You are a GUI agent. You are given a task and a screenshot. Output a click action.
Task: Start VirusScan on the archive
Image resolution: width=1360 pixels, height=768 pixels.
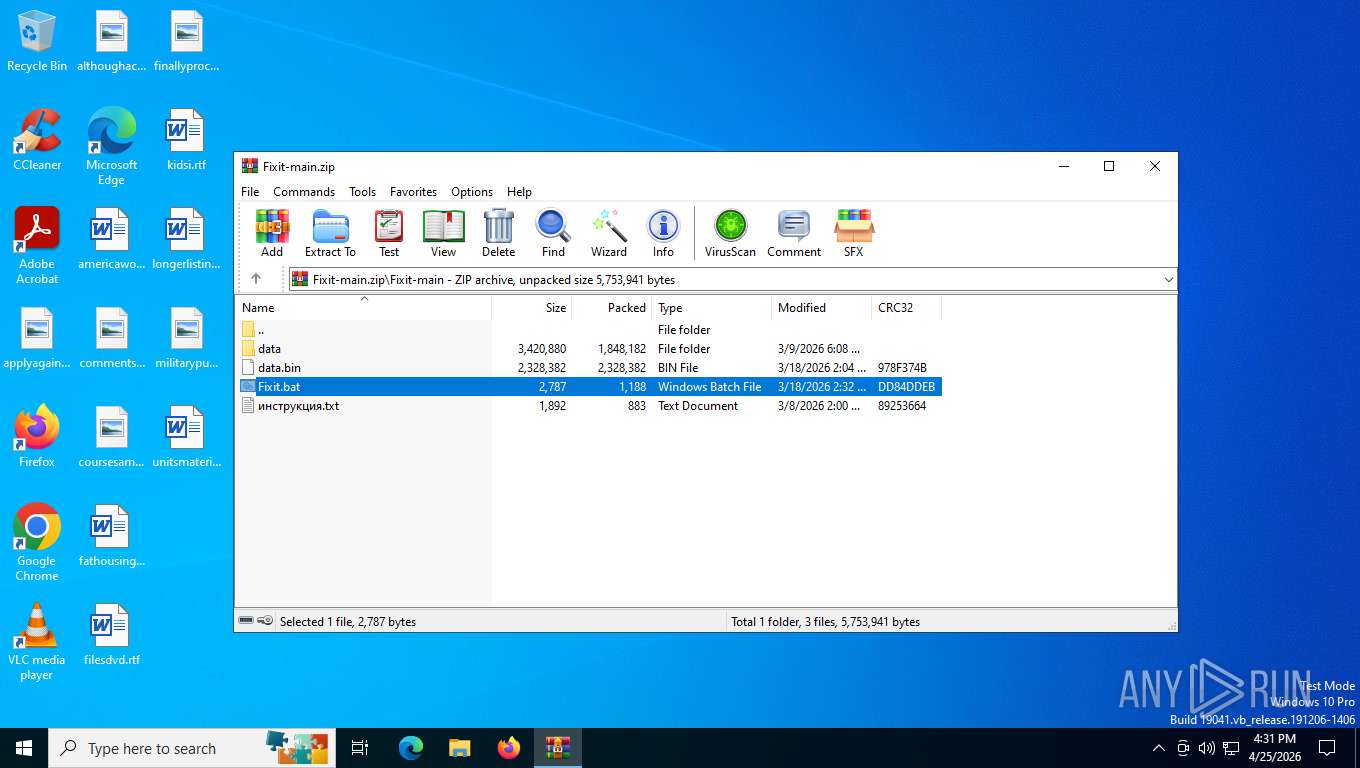pyautogui.click(x=730, y=233)
